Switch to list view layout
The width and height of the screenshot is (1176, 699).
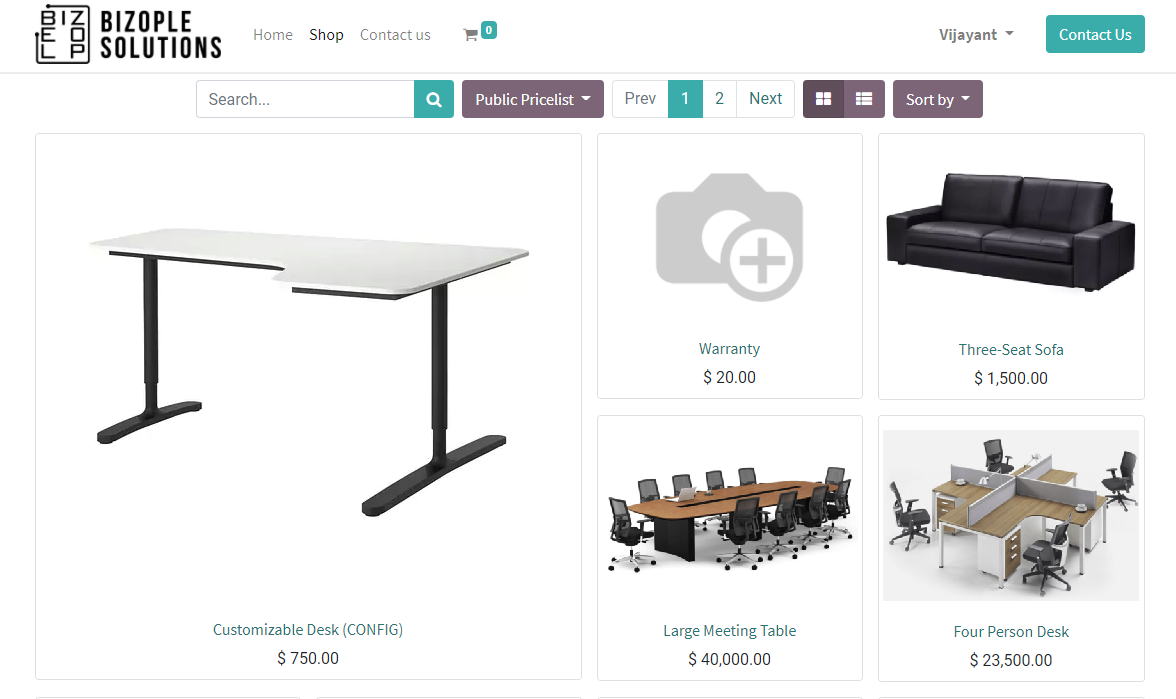pyautogui.click(x=864, y=99)
